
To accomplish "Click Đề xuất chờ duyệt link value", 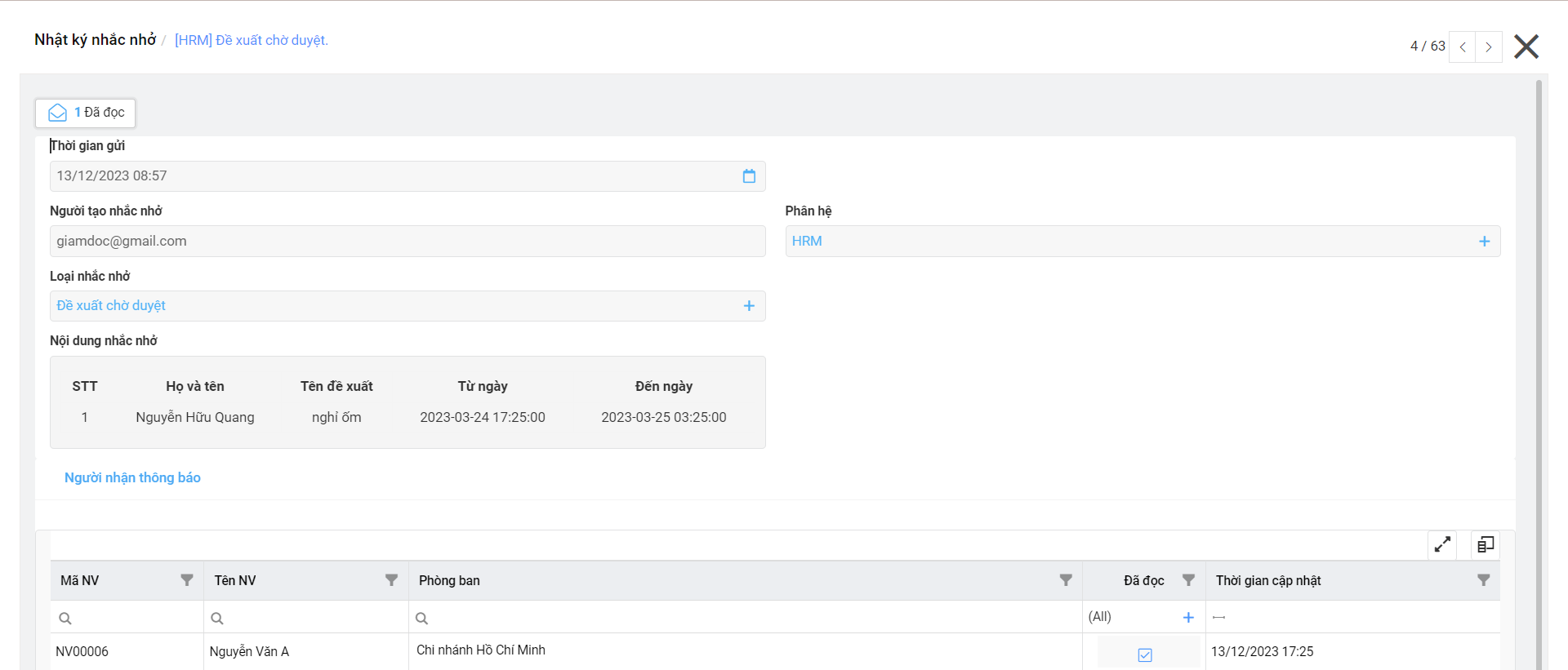I will [x=111, y=306].
